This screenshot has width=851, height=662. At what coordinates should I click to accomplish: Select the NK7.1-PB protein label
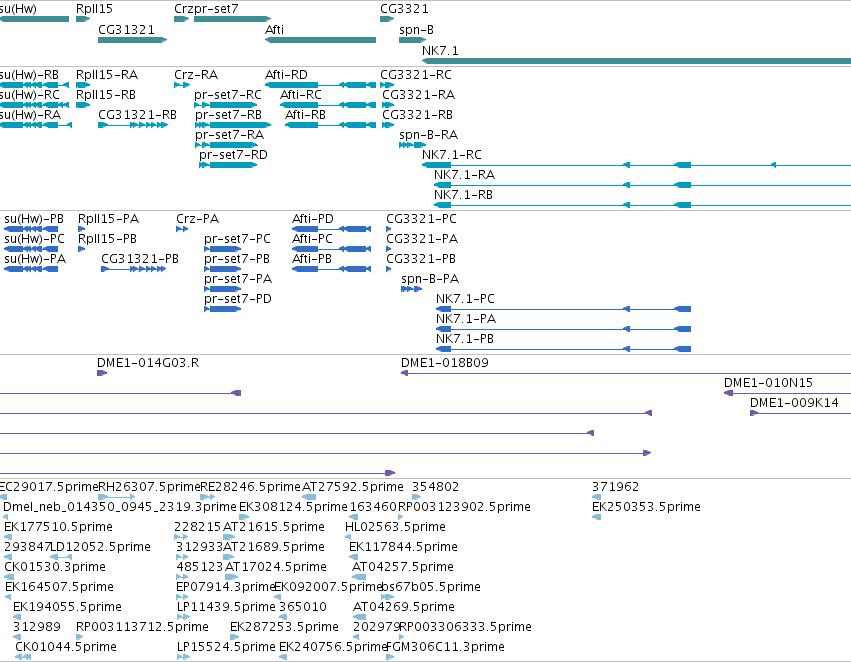(465, 339)
